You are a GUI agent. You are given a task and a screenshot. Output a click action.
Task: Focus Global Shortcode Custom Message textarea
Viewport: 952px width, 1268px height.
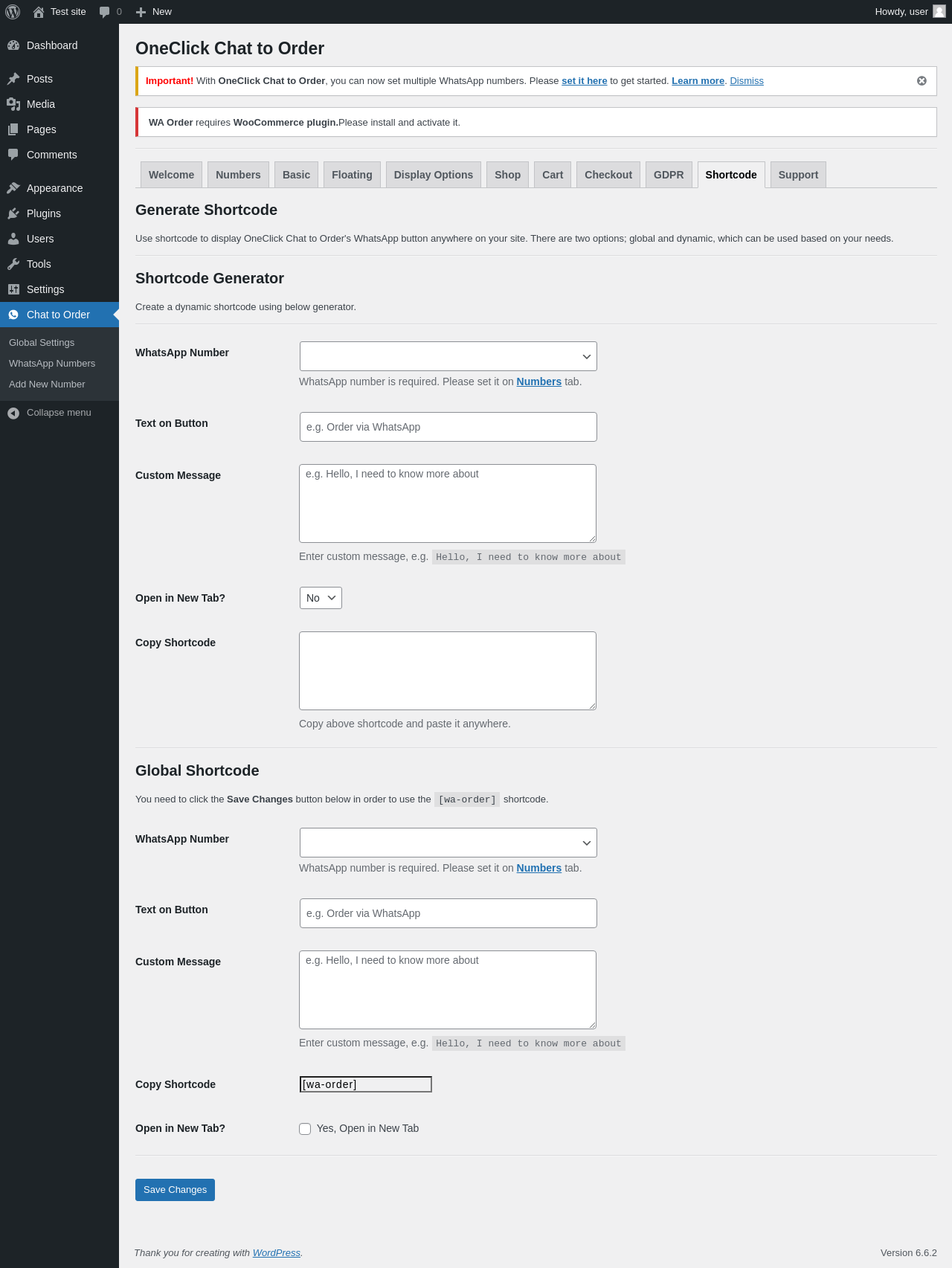click(x=448, y=990)
